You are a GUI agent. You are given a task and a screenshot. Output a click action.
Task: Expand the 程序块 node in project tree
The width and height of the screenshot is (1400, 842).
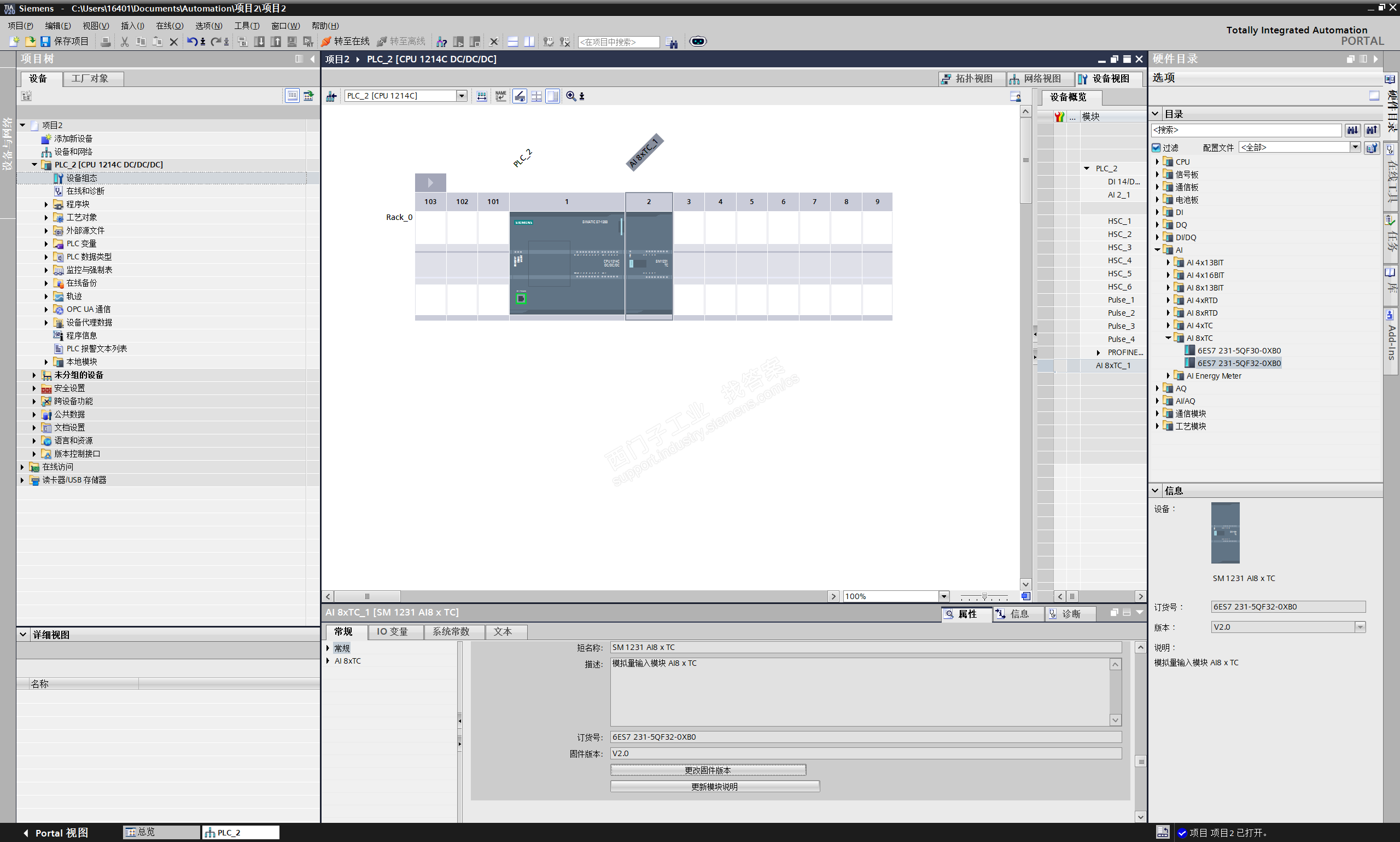46,204
